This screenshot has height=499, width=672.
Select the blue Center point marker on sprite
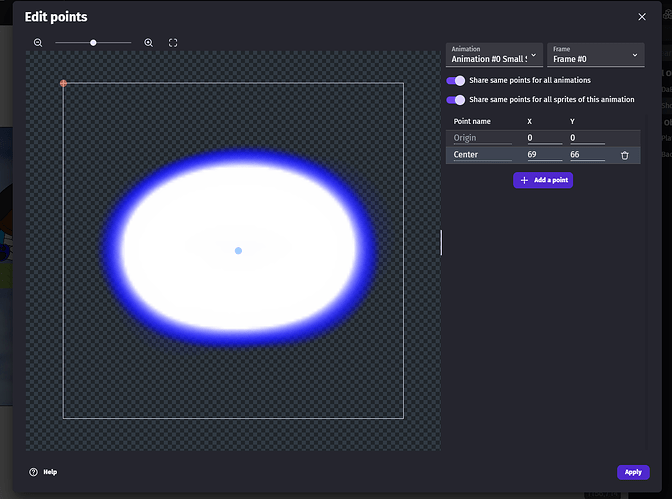point(238,251)
